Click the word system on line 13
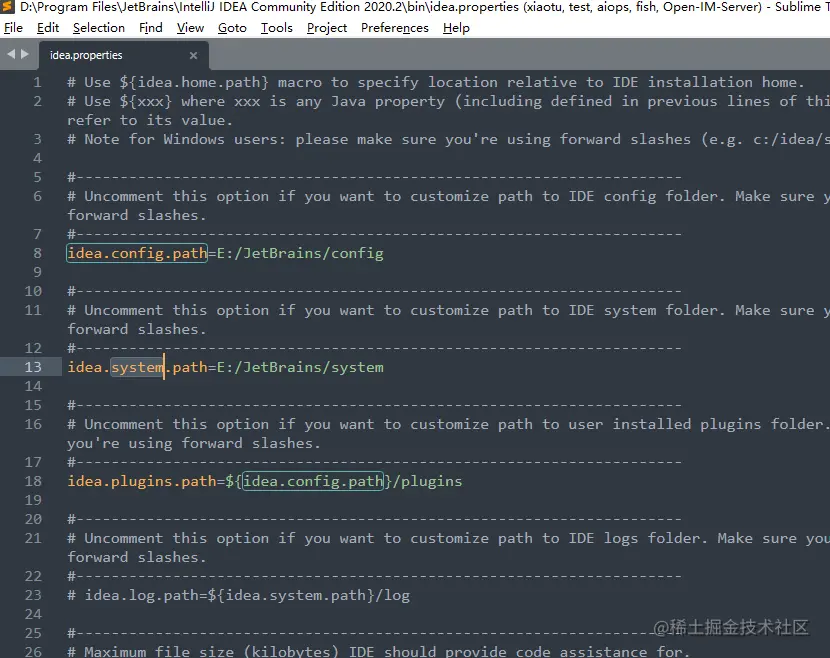The width and height of the screenshot is (830, 658). pos(135,367)
